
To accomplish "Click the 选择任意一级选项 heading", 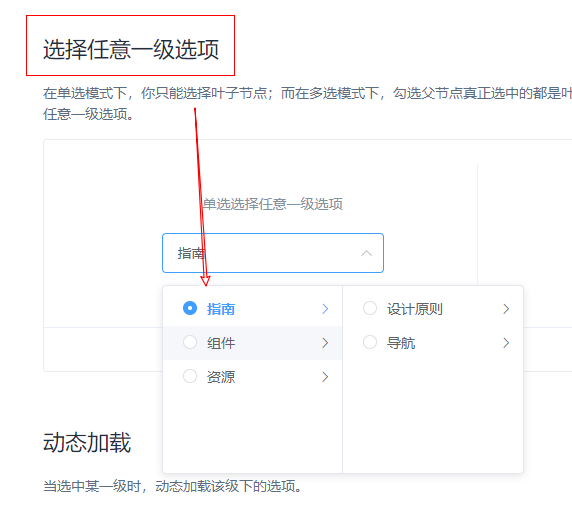I will coord(131,49).
